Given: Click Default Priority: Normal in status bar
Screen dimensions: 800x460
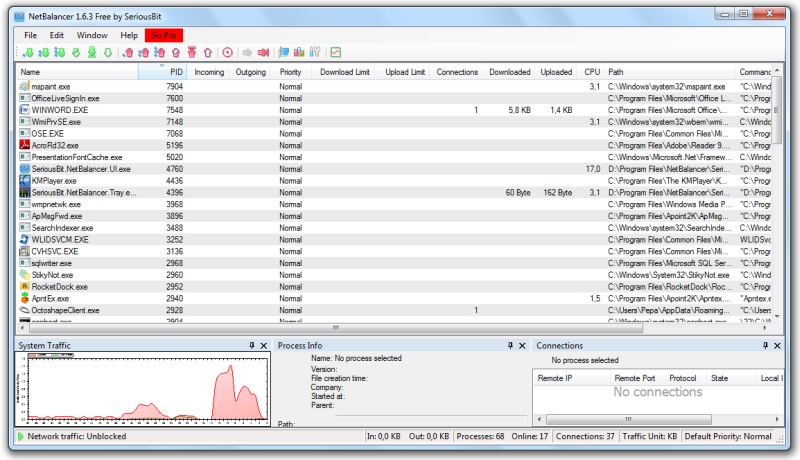Looking at the screenshot, I should (728, 437).
